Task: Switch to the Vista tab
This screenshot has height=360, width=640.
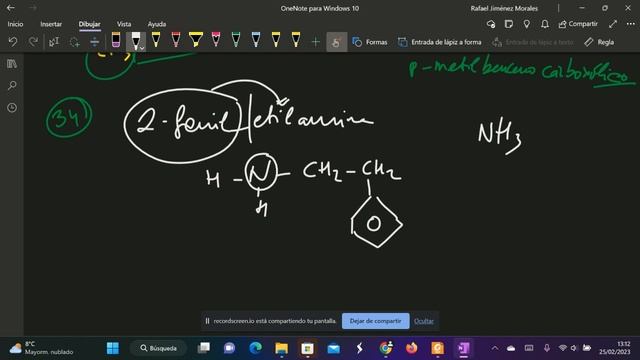Action: point(124,24)
